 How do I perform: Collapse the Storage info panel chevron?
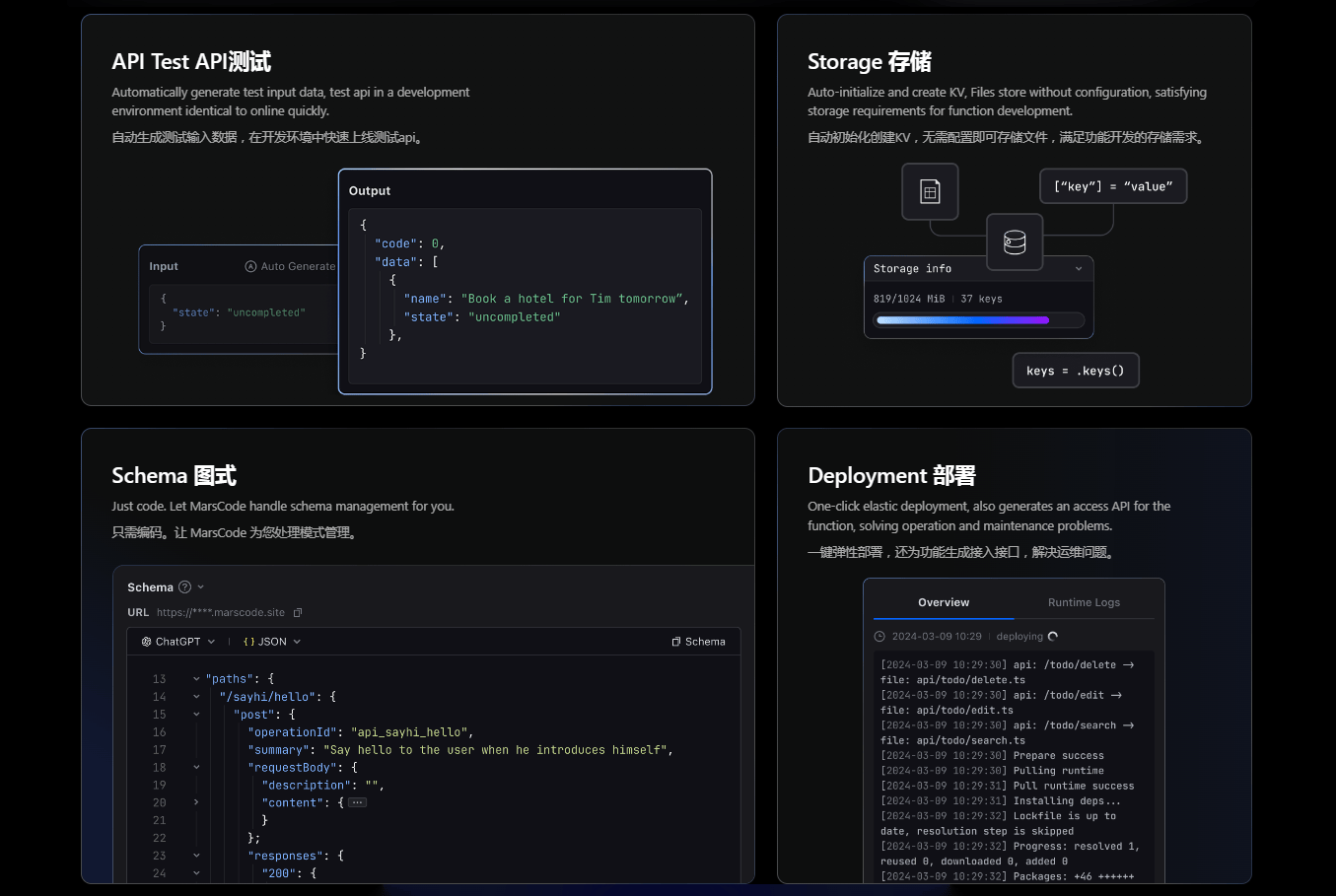(x=1079, y=269)
